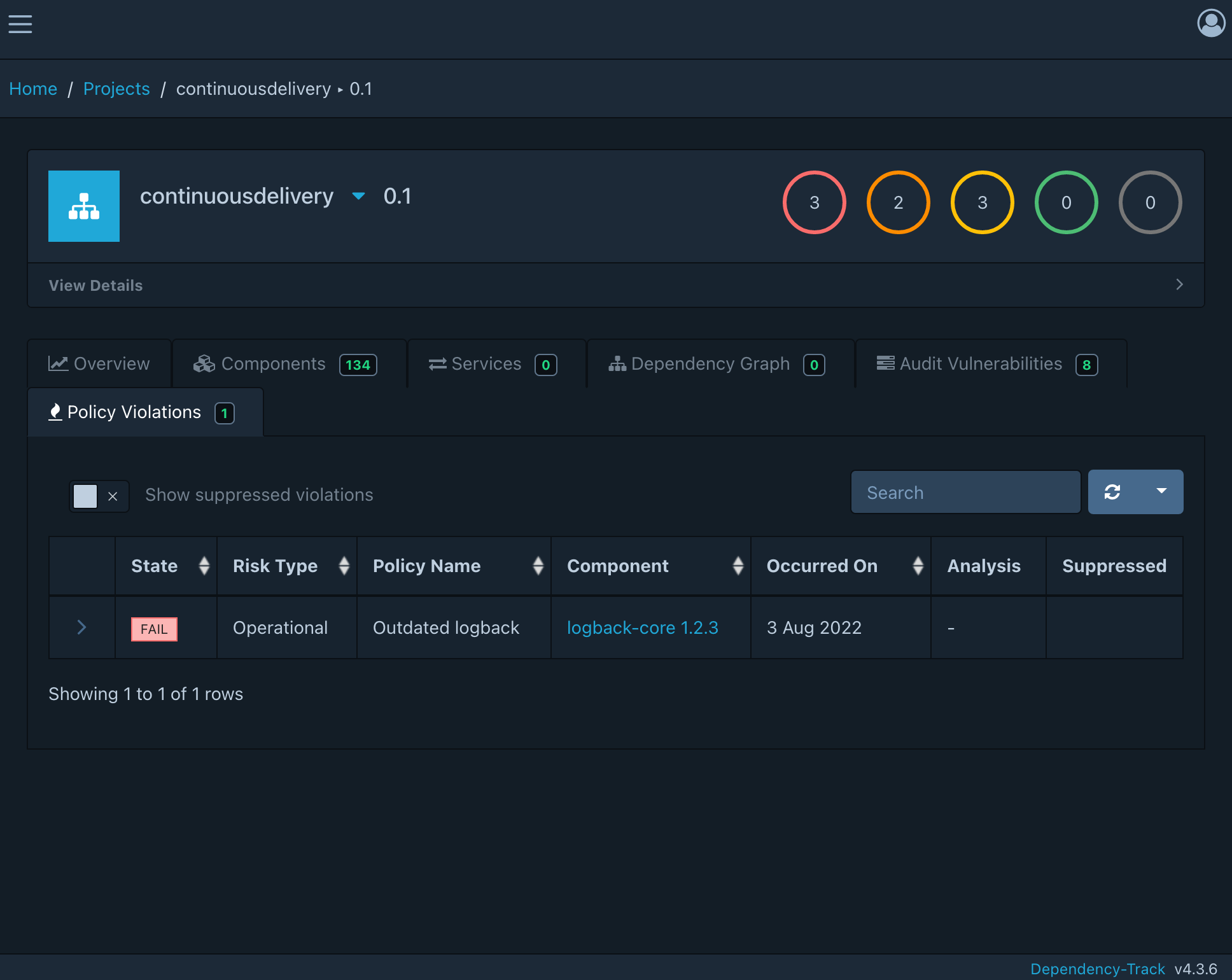Open the user profile icon
This screenshot has height=980, width=1232.
pos(1211,24)
